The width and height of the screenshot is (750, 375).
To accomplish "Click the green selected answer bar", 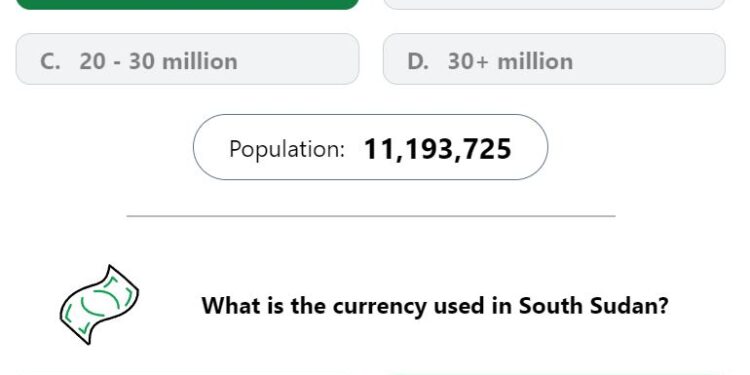I will coord(188,4).
